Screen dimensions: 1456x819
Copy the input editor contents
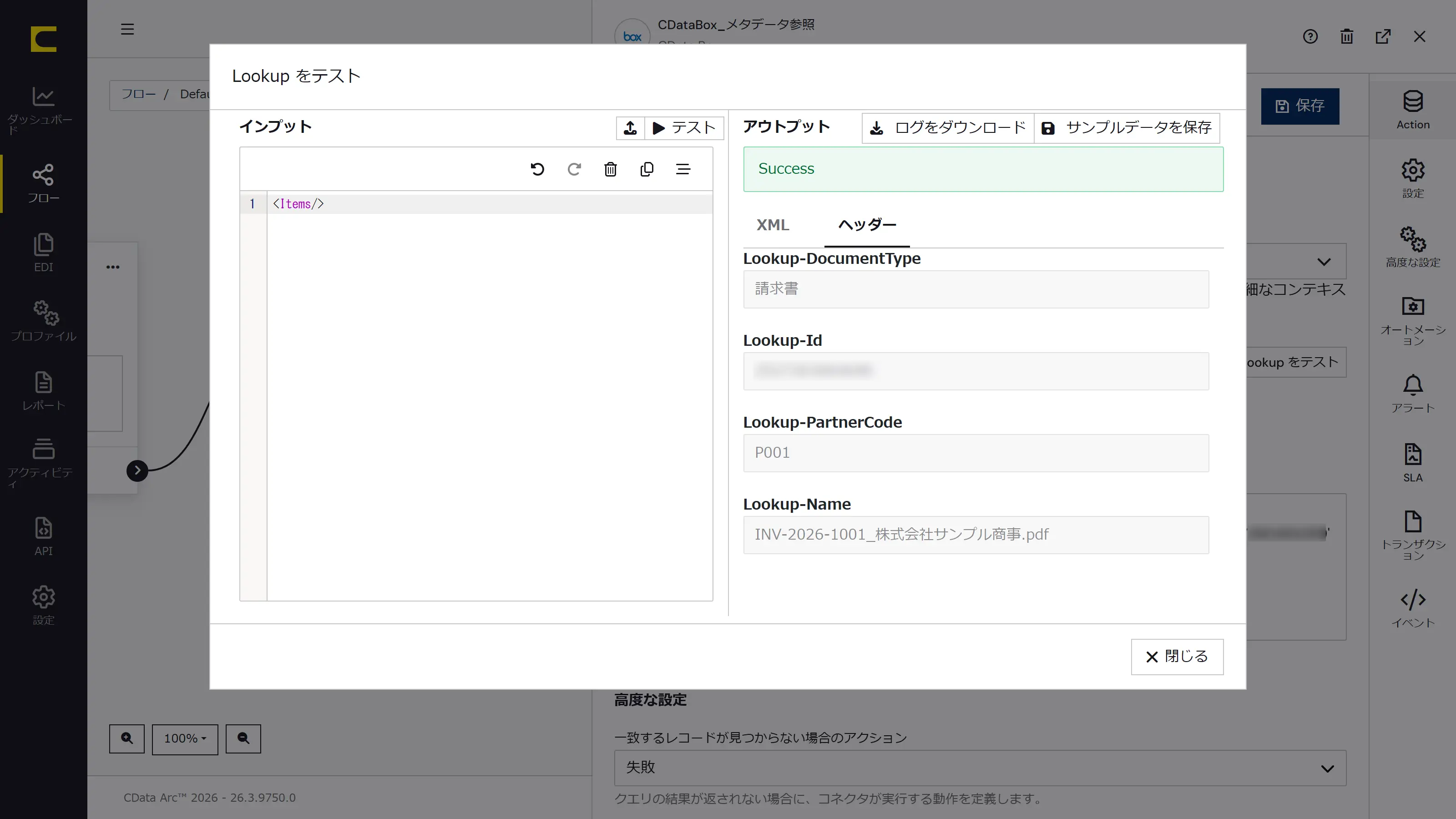tap(647, 169)
